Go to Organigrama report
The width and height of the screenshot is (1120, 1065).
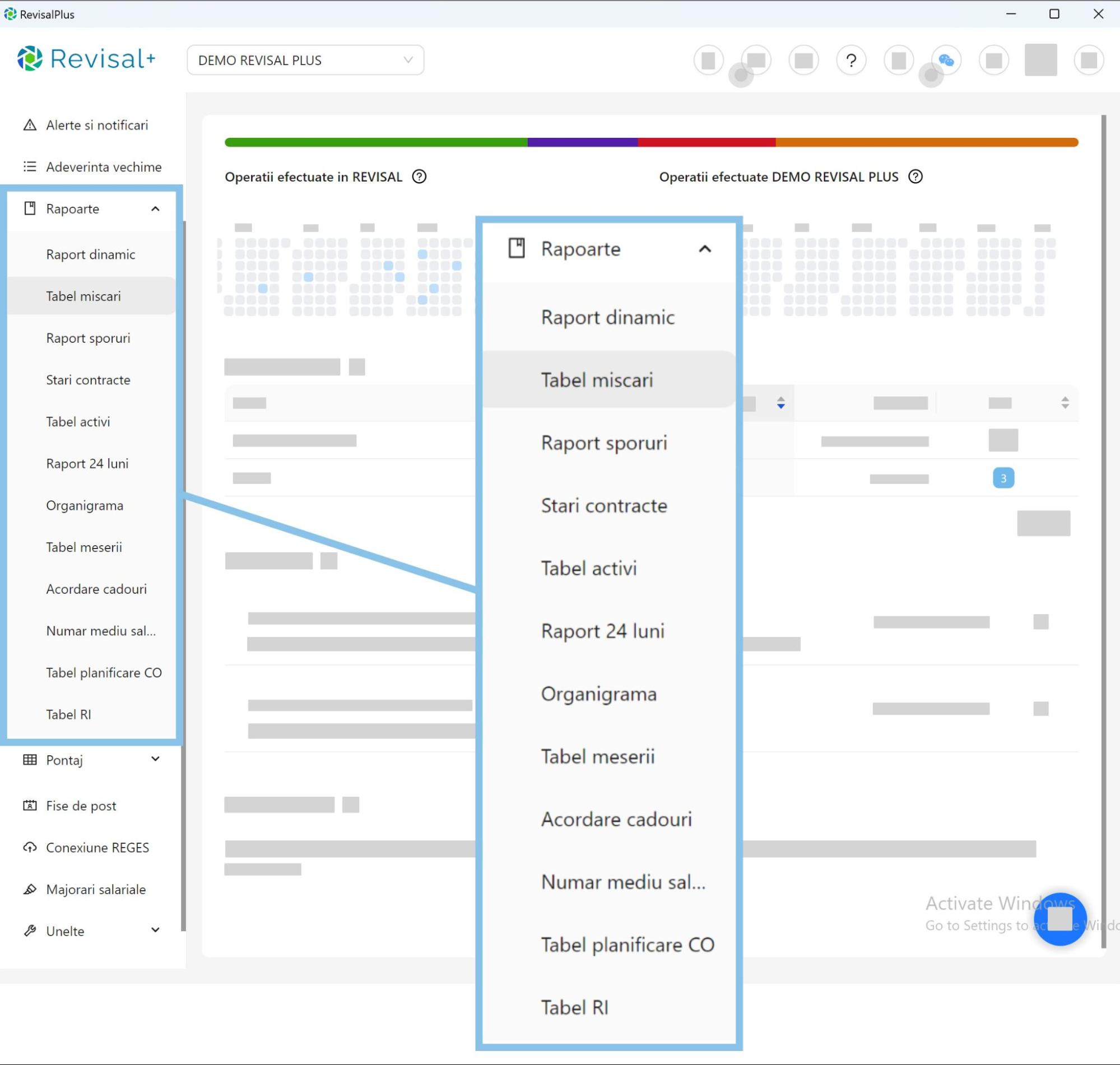[85, 505]
